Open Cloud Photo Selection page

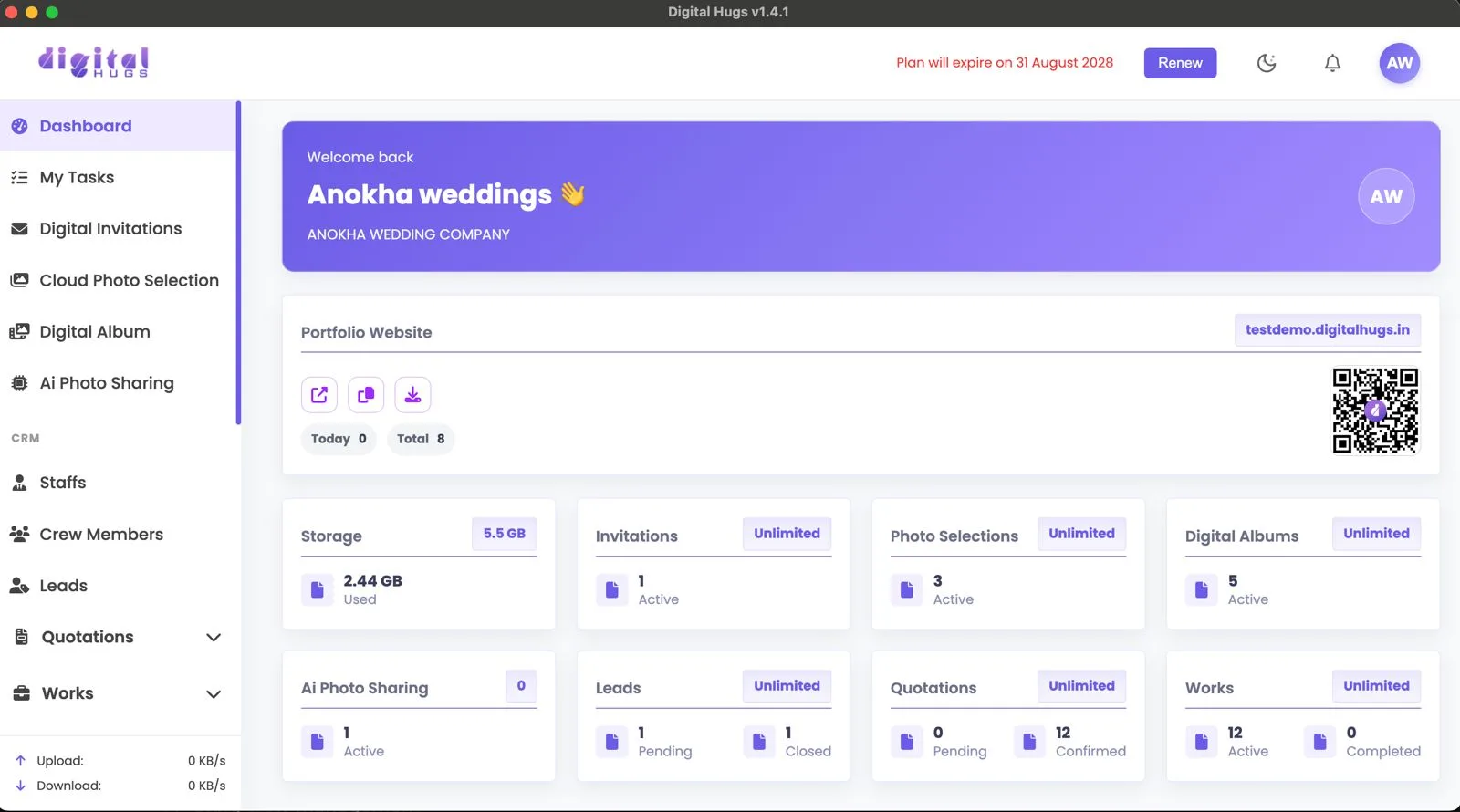coord(119,280)
